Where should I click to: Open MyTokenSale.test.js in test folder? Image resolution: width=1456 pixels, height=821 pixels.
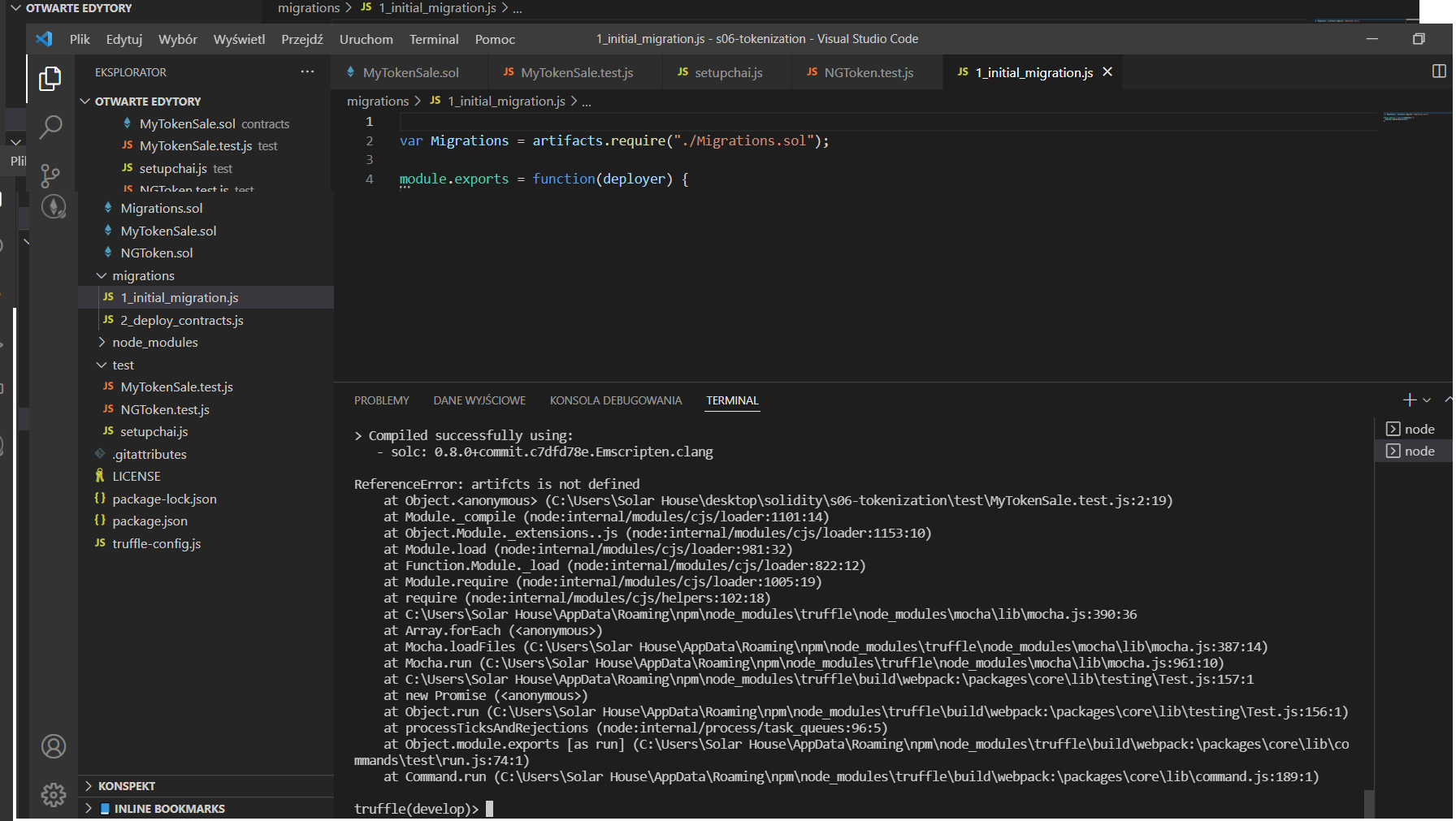click(x=176, y=387)
